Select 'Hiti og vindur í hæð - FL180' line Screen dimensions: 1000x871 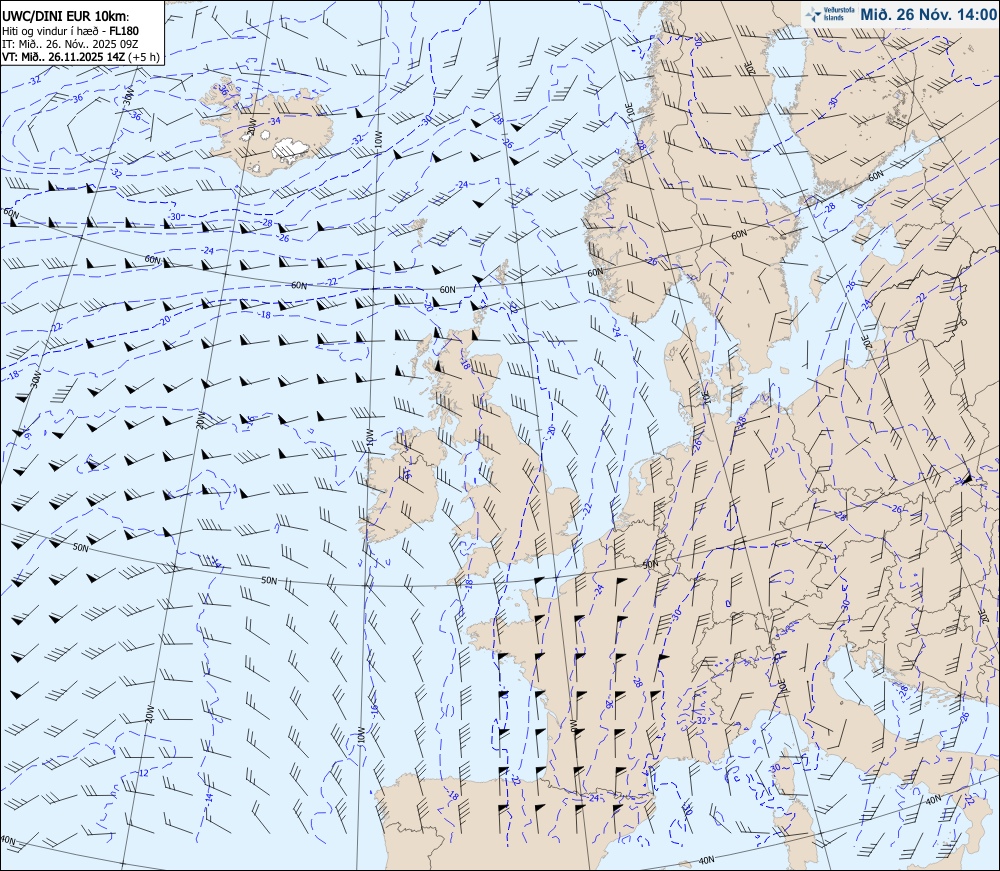(70, 31)
